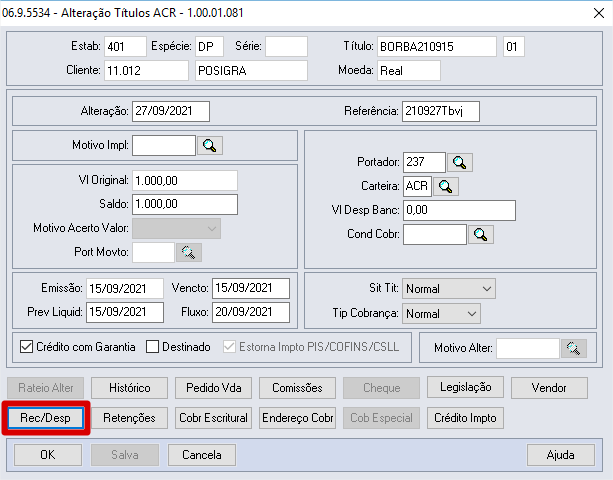Click the Portador field containing 237
The width and height of the screenshot is (613, 480).
coord(424,162)
